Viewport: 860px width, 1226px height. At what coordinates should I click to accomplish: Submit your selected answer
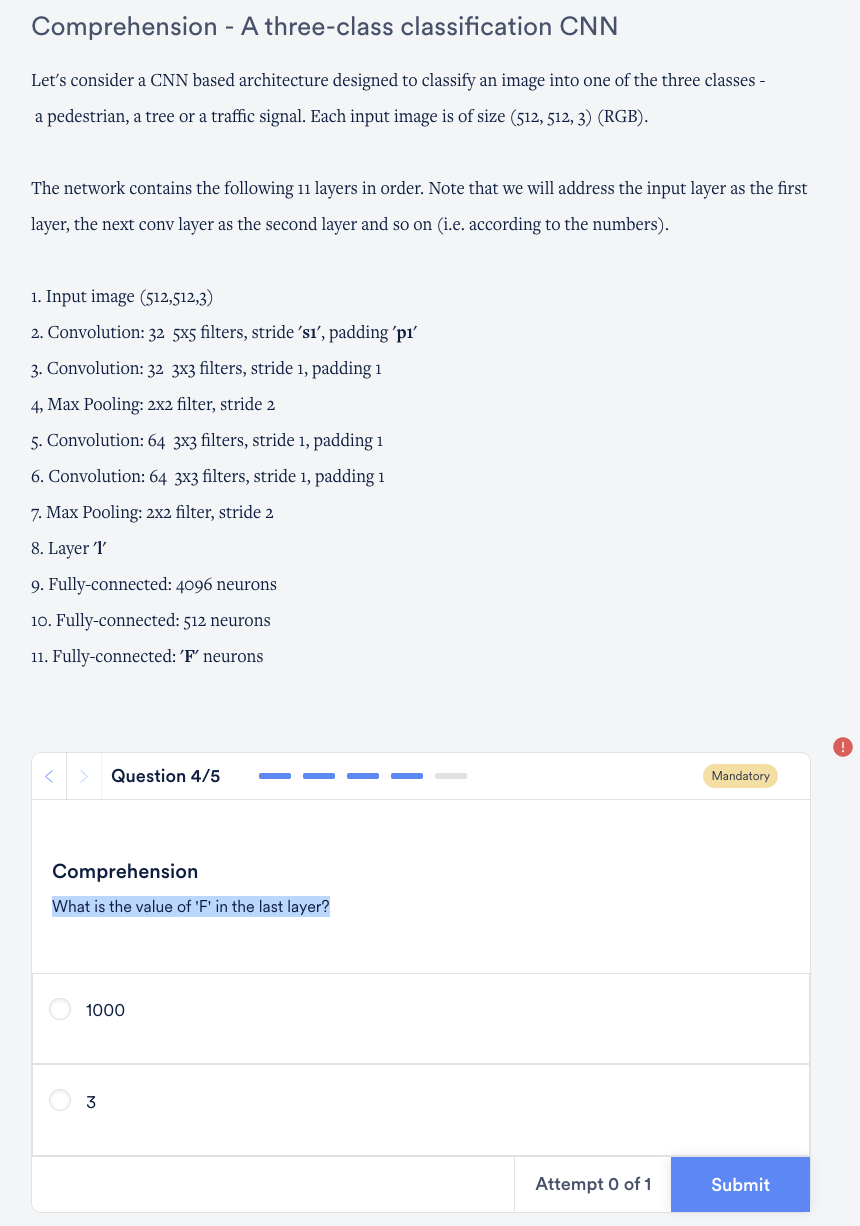point(740,1184)
